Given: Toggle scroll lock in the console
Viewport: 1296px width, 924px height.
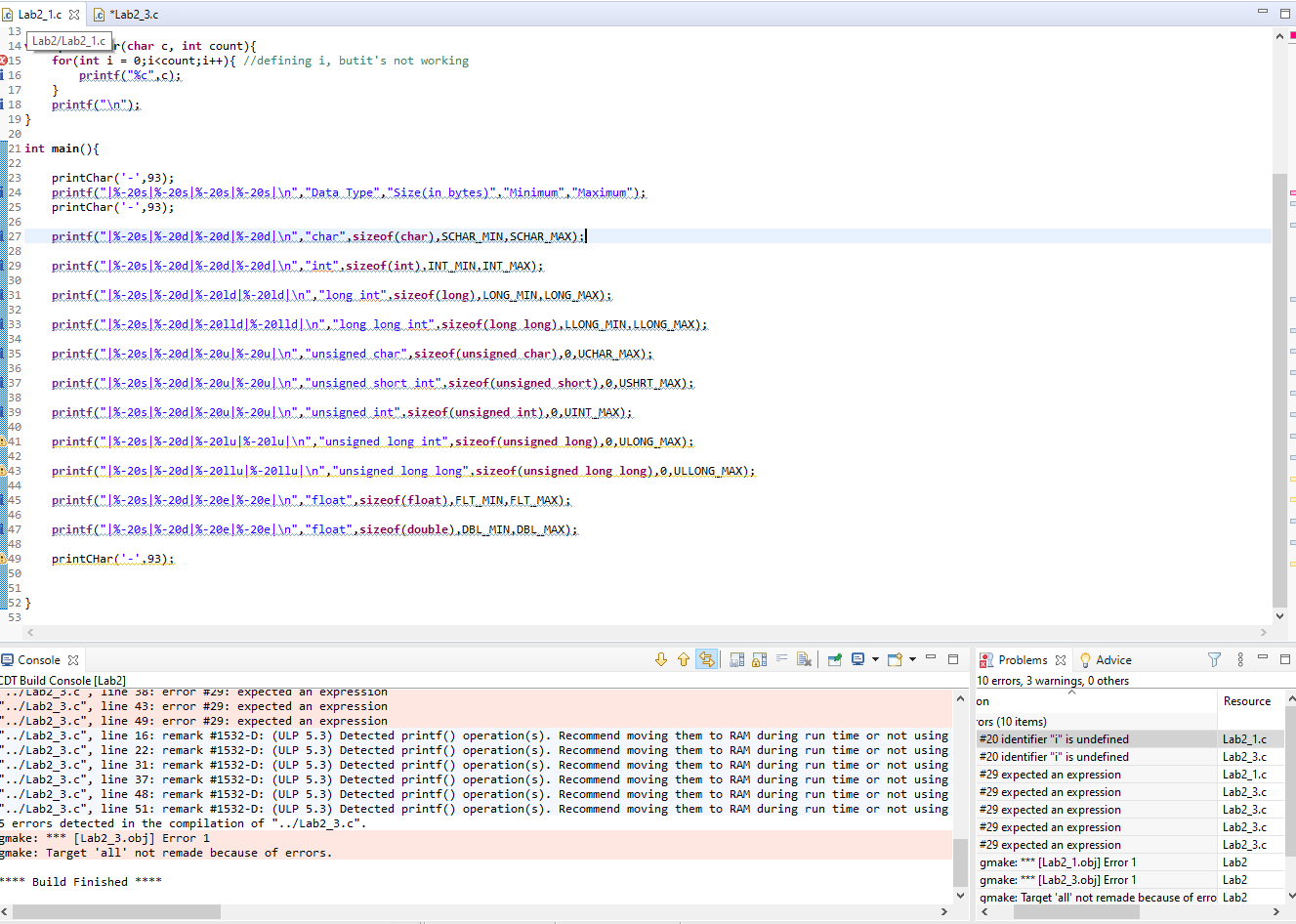Looking at the screenshot, I should pos(758,658).
